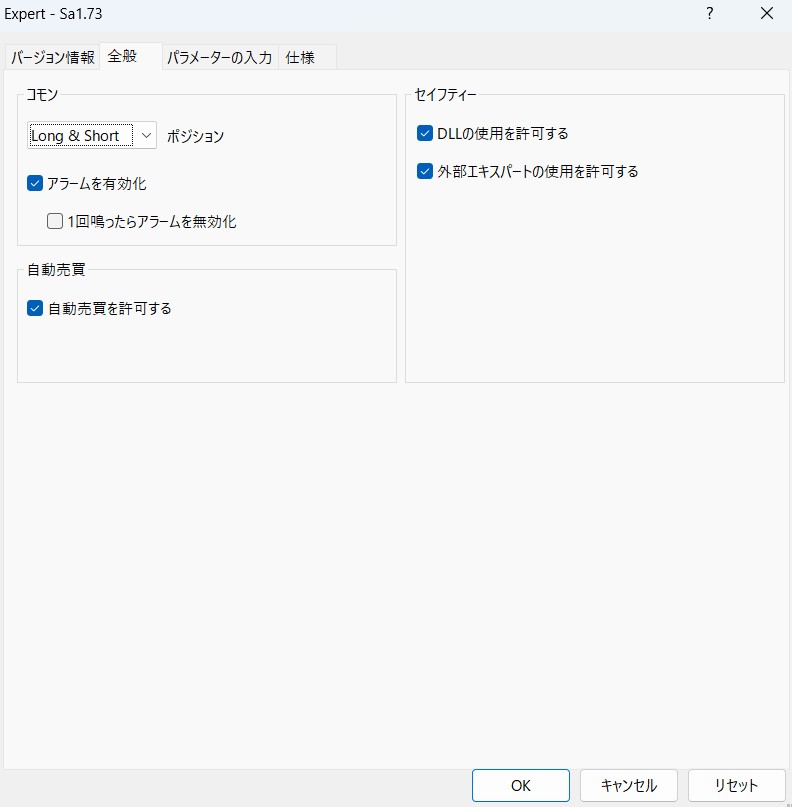Open the パラメーターの入力 tab
The height and width of the screenshot is (807, 792).
219,57
